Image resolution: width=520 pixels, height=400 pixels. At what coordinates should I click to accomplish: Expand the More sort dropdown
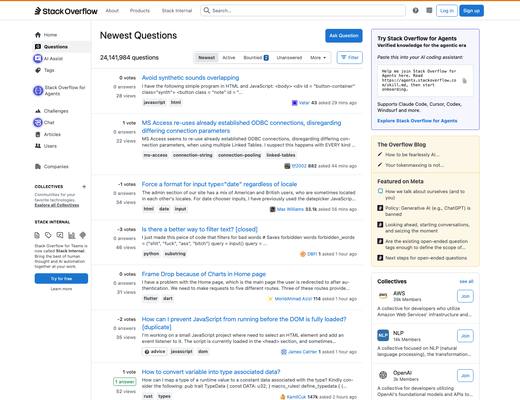point(318,58)
